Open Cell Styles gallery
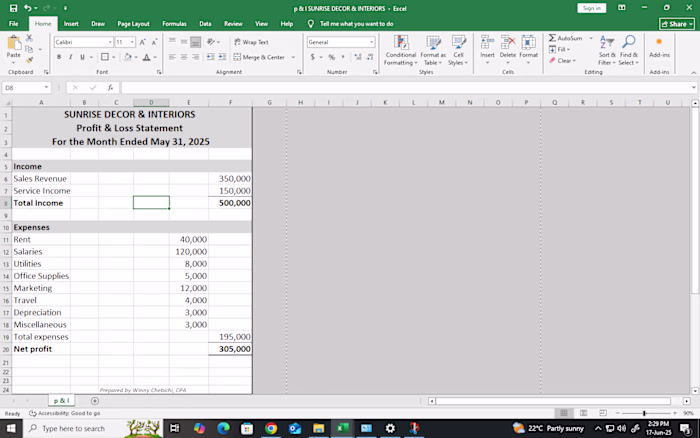The width and height of the screenshot is (700, 438). (x=458, y=50)
